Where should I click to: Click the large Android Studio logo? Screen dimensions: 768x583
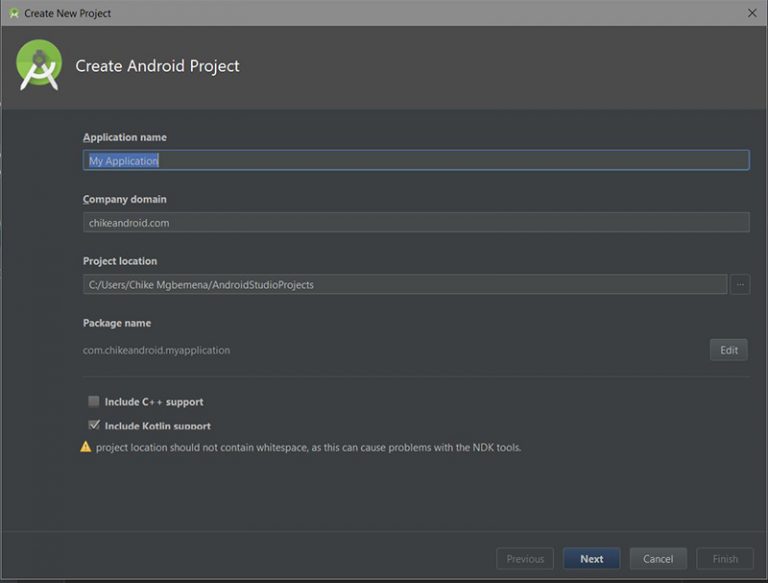point(39,65)
